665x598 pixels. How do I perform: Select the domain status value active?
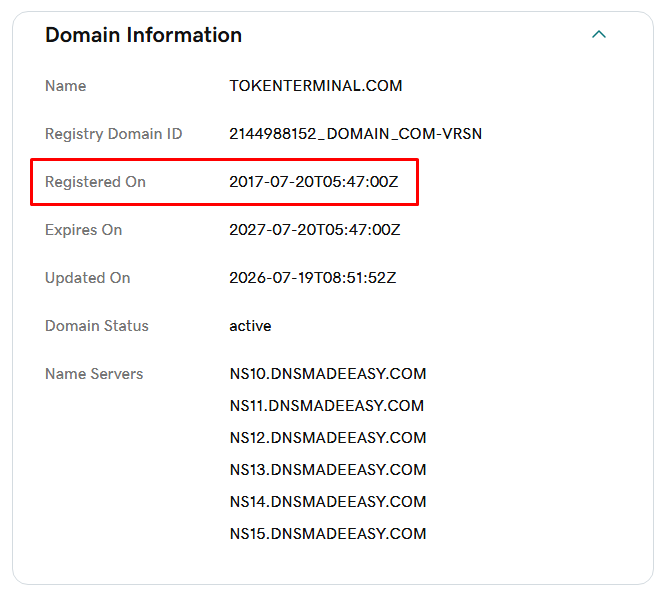coord(250,326)
